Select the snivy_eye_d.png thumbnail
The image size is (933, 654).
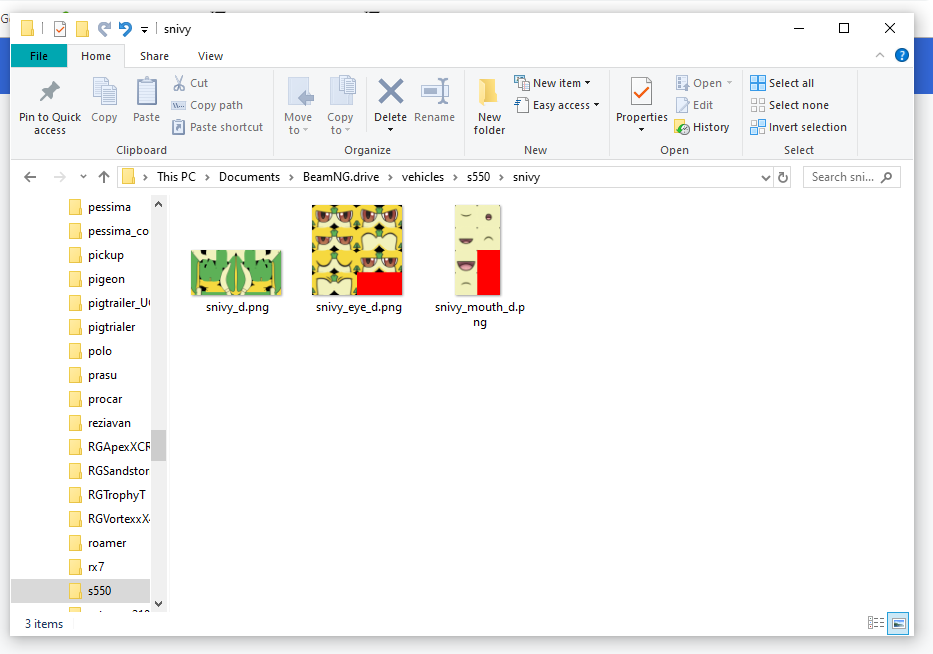point(357,250)
